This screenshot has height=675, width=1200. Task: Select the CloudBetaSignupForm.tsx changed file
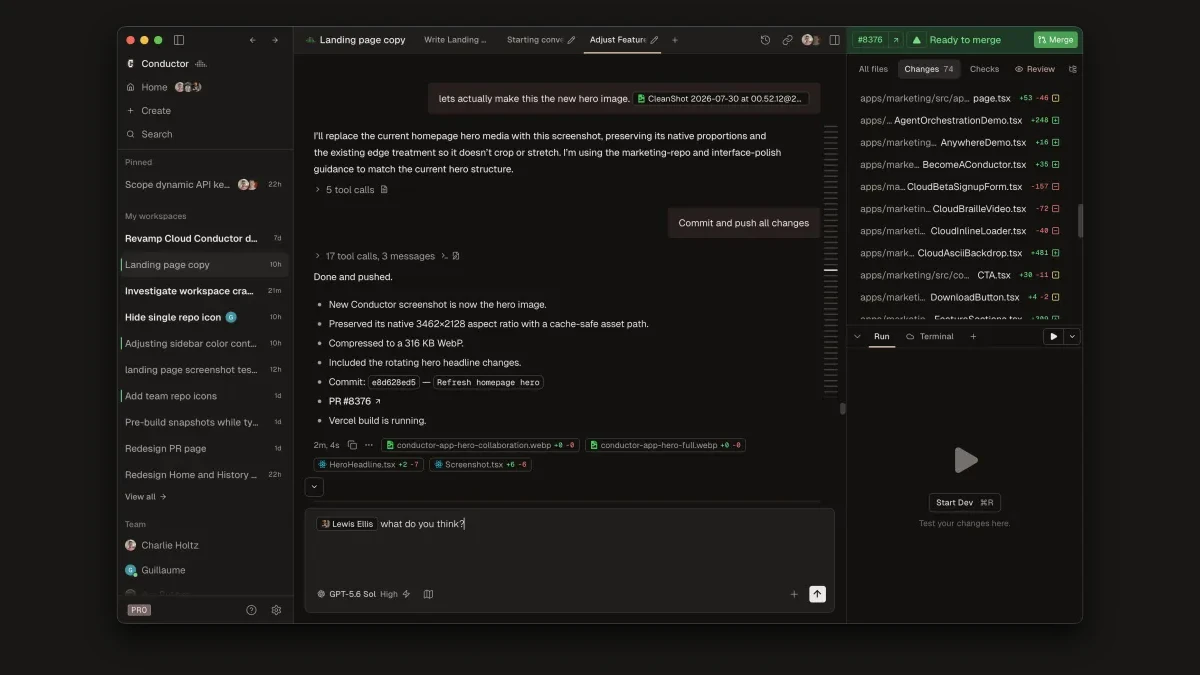pos(961,187)
